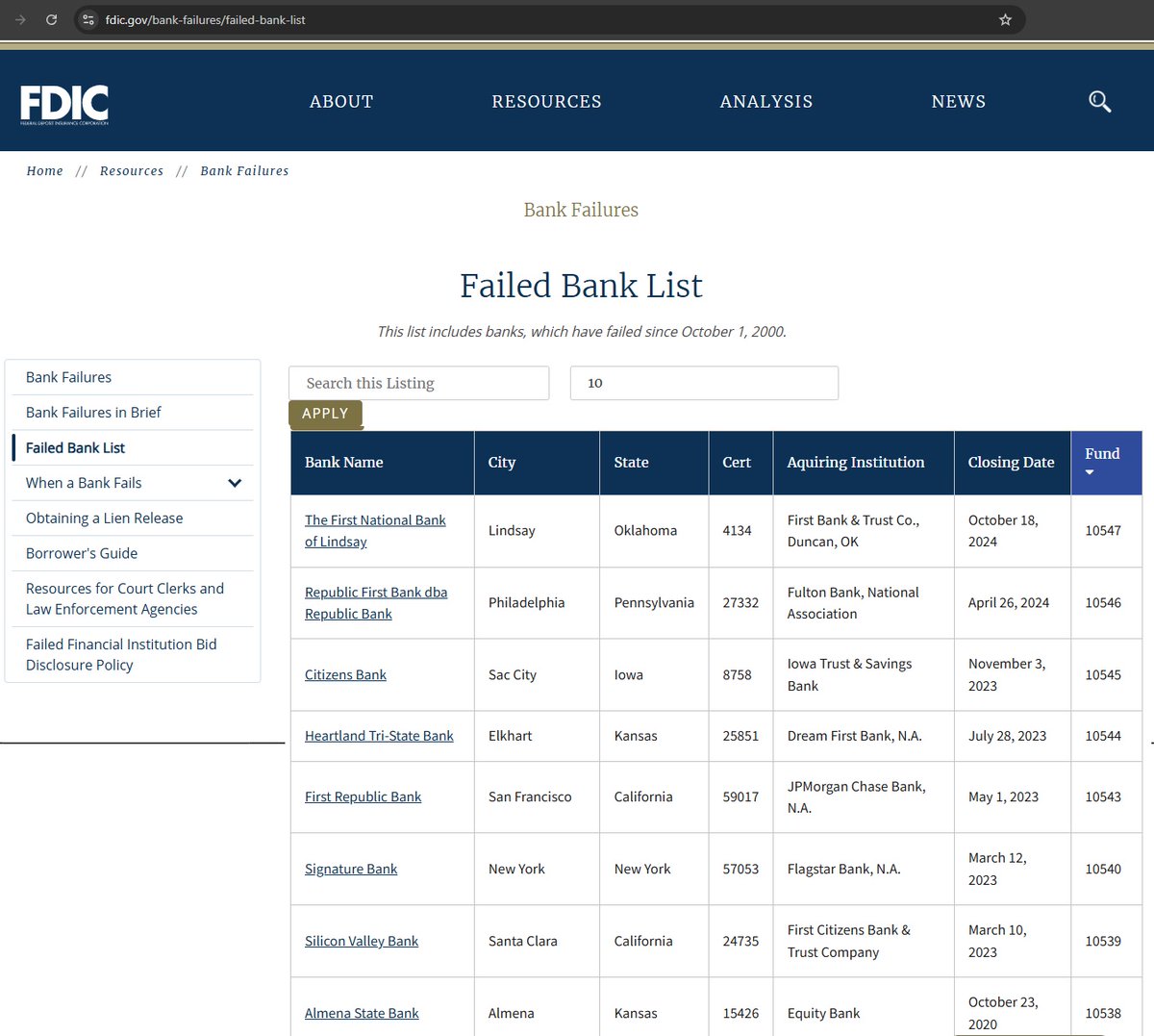Go to Home breadcrumb
The height and width of the screenshot is (1036, 1154).
[44, 171]
